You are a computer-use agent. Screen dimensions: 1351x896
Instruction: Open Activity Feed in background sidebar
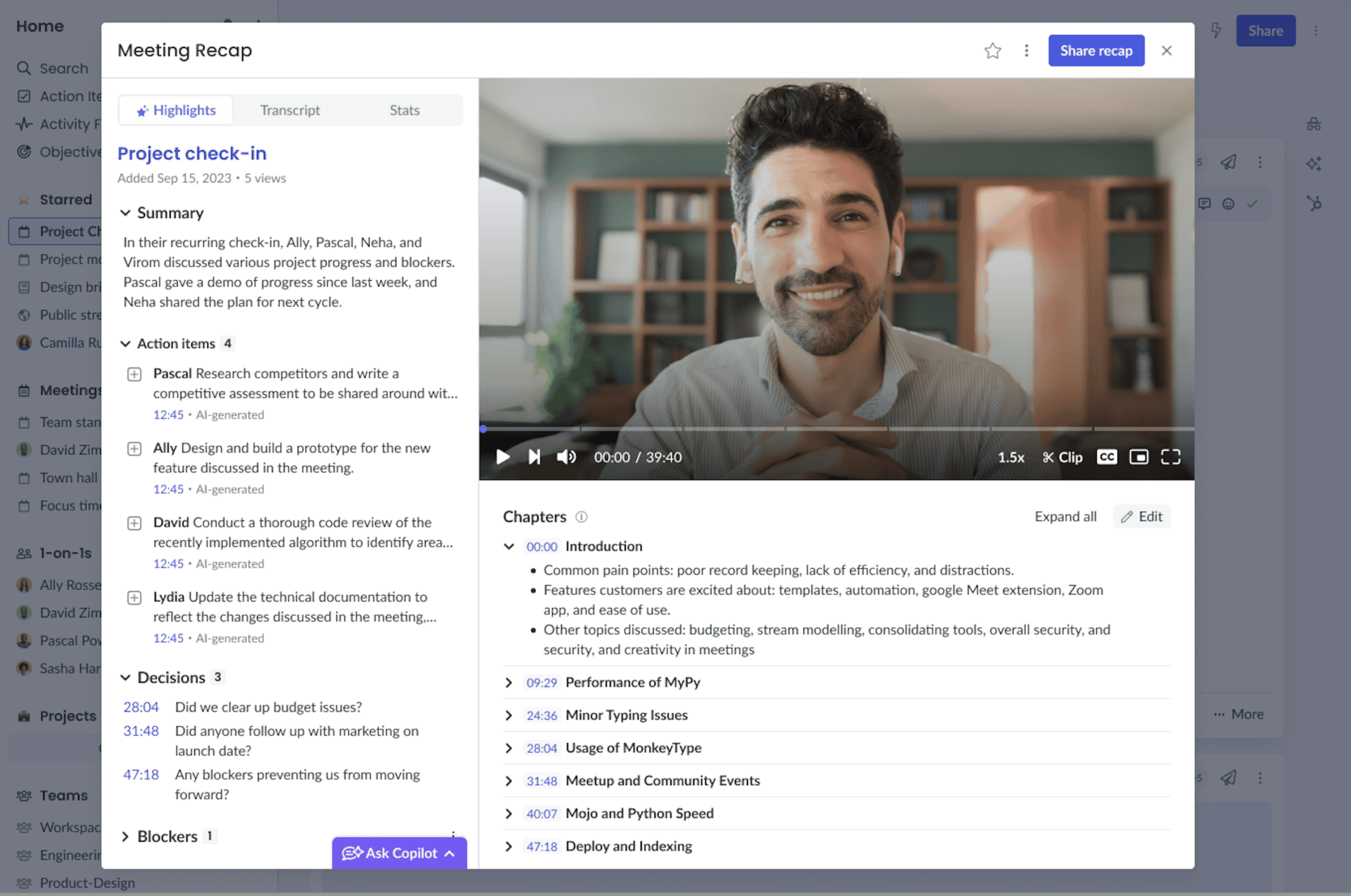coord(59,124)
